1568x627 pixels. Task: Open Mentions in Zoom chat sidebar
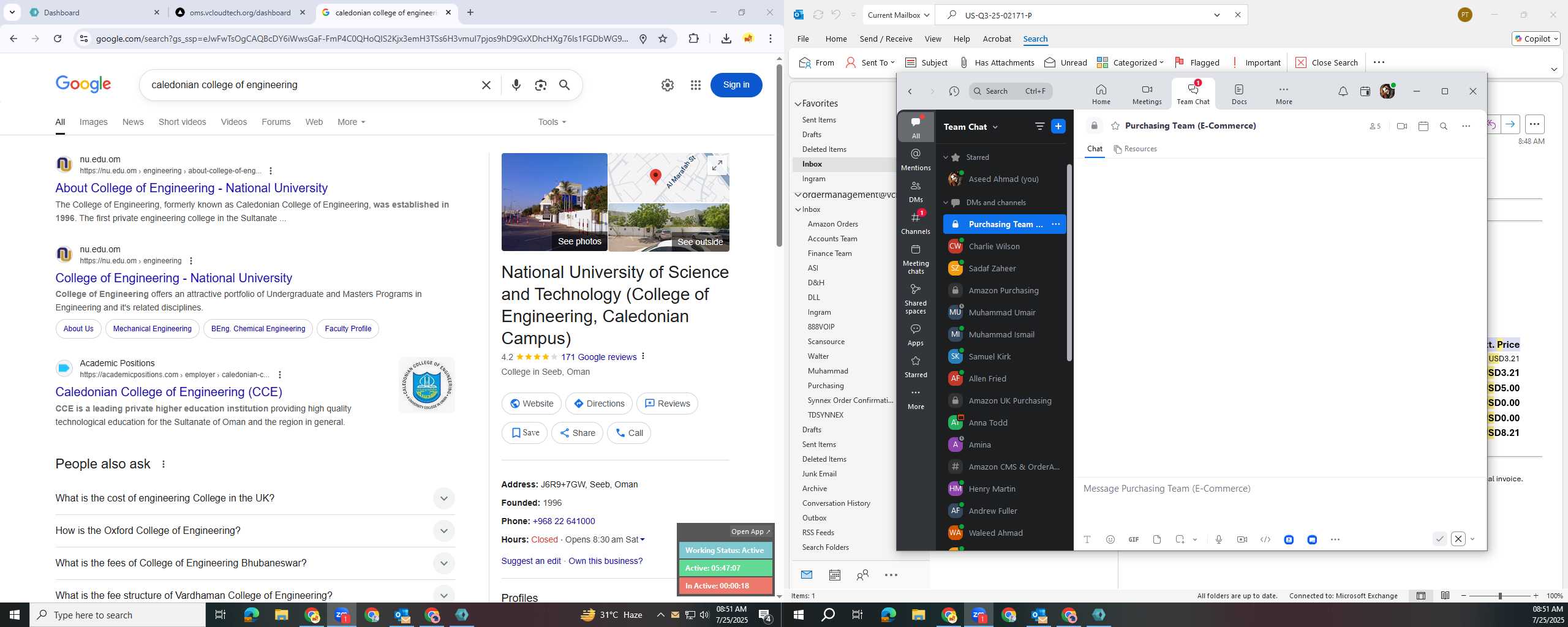click(x=916, y=159)
